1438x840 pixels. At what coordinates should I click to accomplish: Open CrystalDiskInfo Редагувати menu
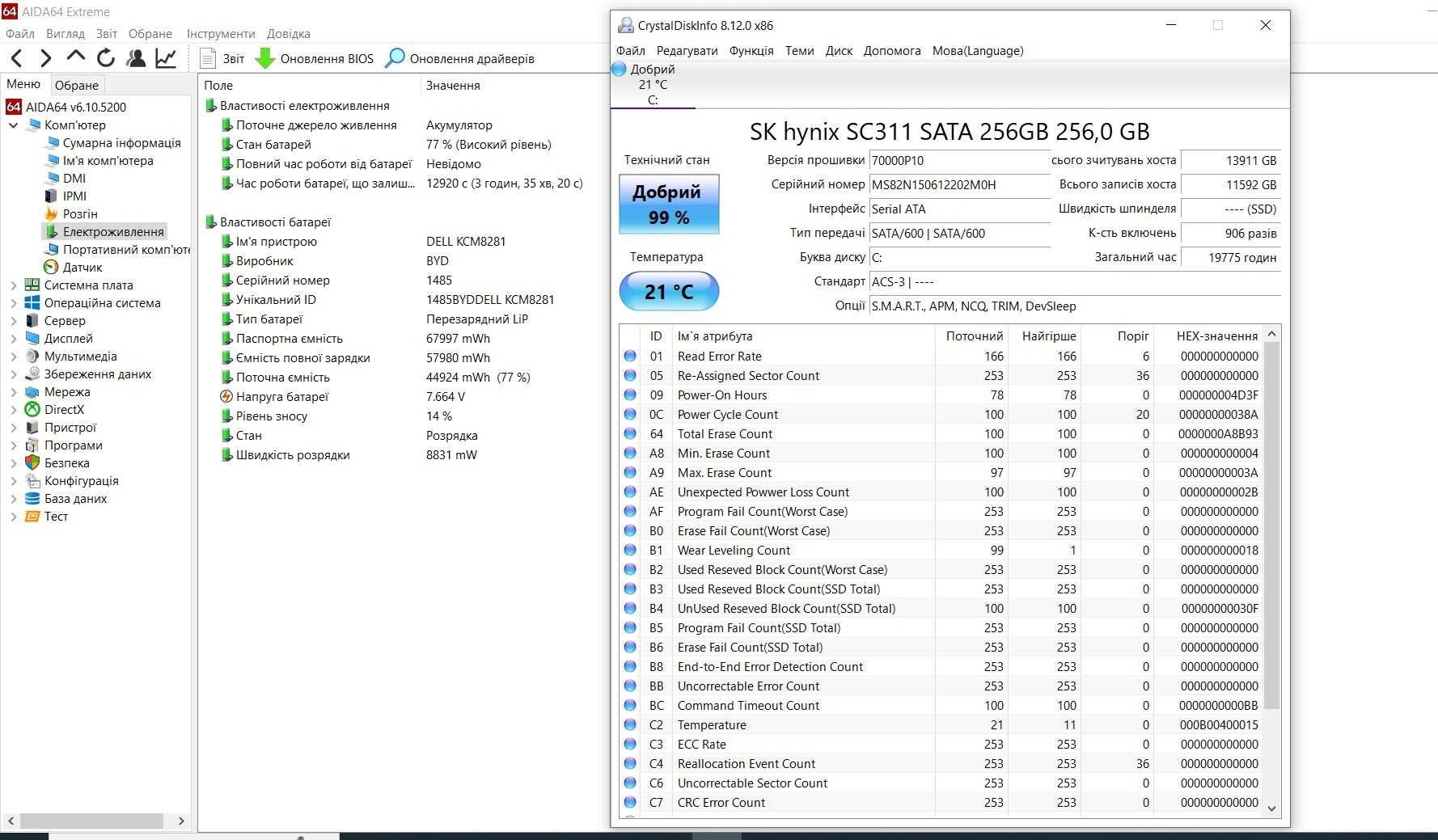click(x=687, y=50)
